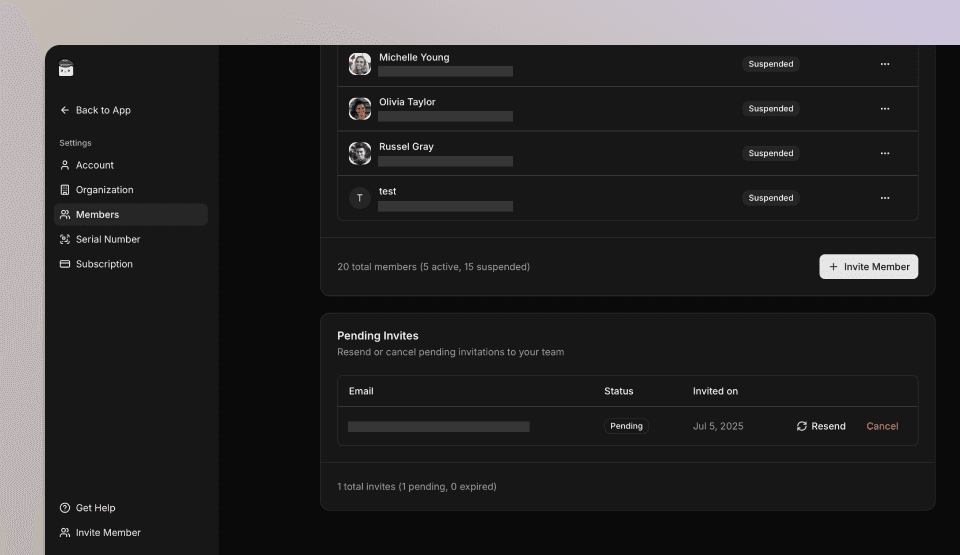Screen dimensions: 960x555
Task: Open options menu for Olivia Taylor
Action: click(x=884, y=109)
